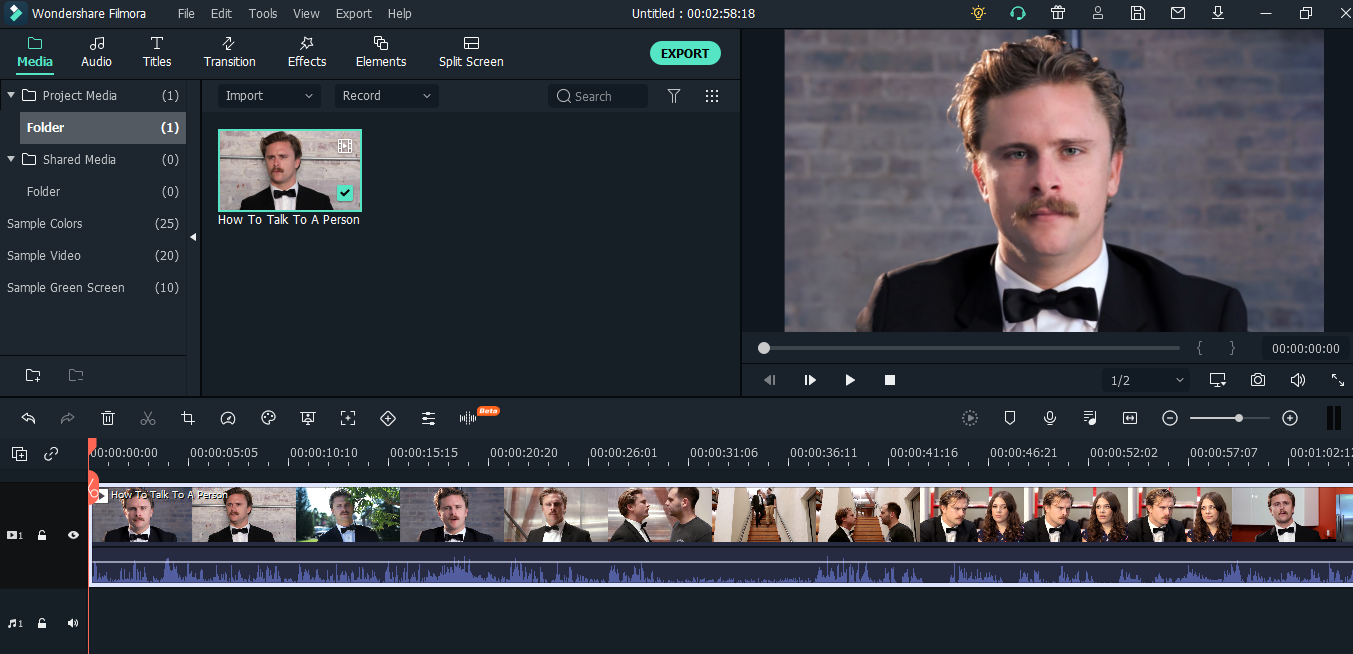Start a voiceover recording with the microphone icon

pyautogui.click(x=1049, y=418)
